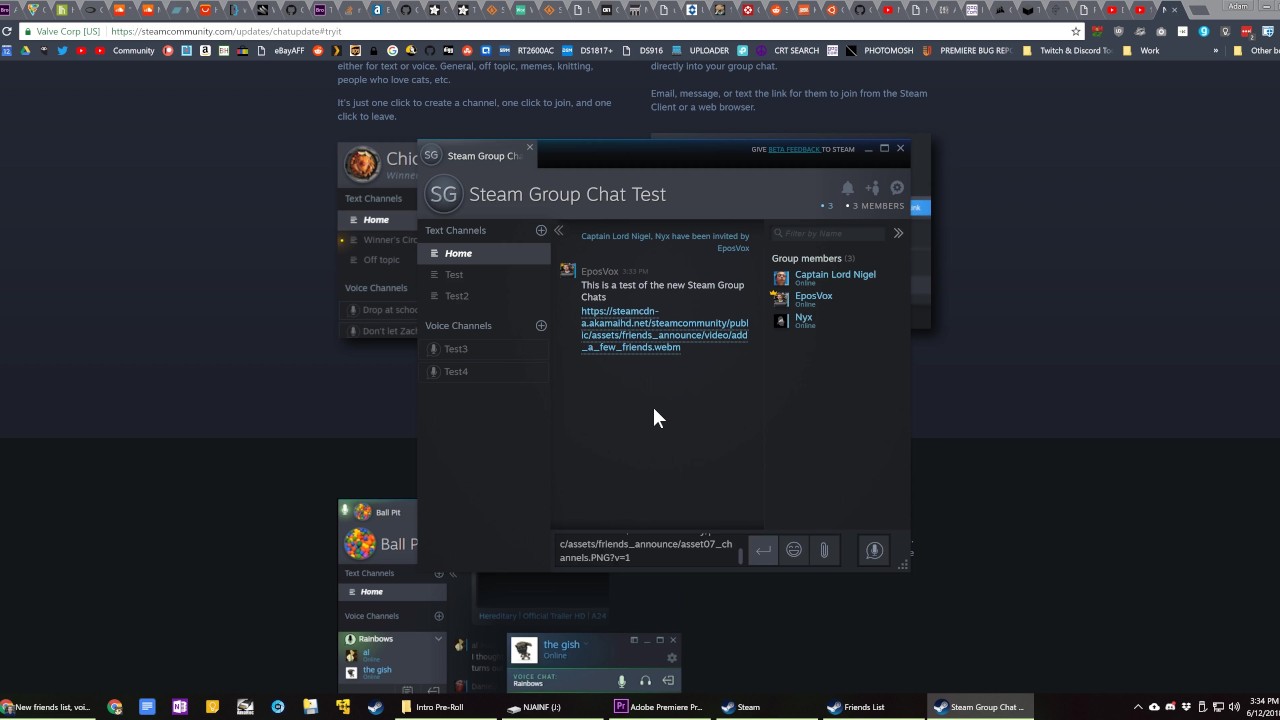Add a new voice channel with plus icon
Screen dimensions: 1280x720
coord(541,325)
